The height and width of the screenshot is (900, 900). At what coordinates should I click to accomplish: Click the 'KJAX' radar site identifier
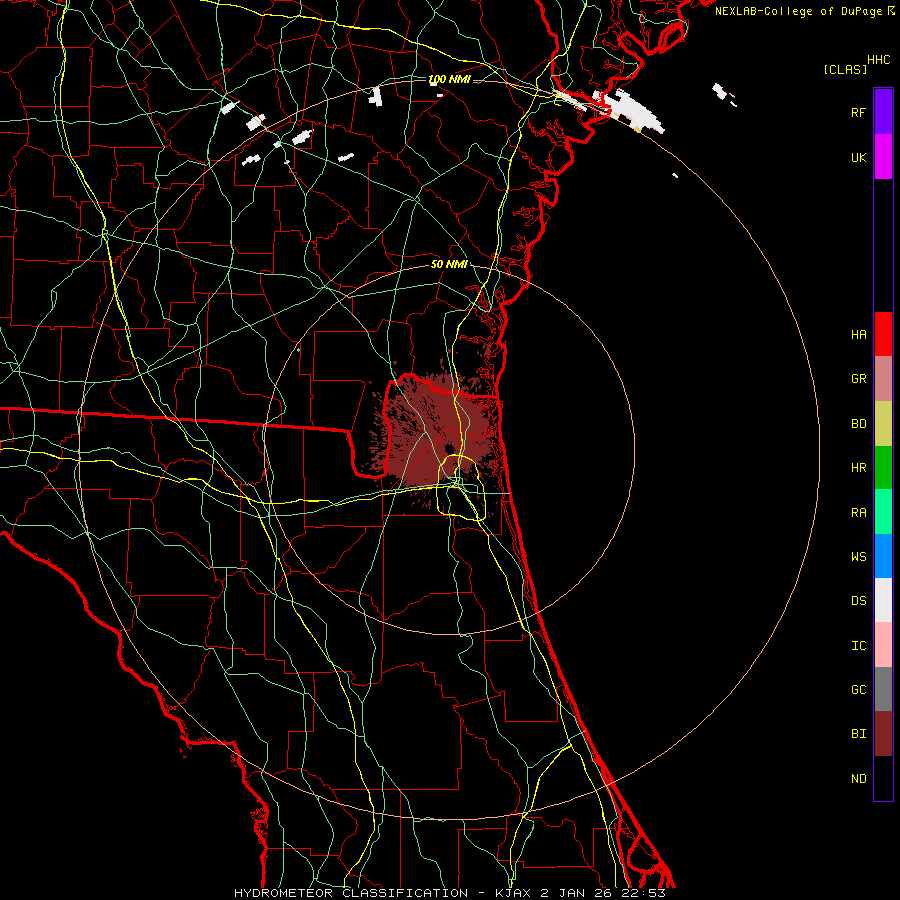coord(514,893)
